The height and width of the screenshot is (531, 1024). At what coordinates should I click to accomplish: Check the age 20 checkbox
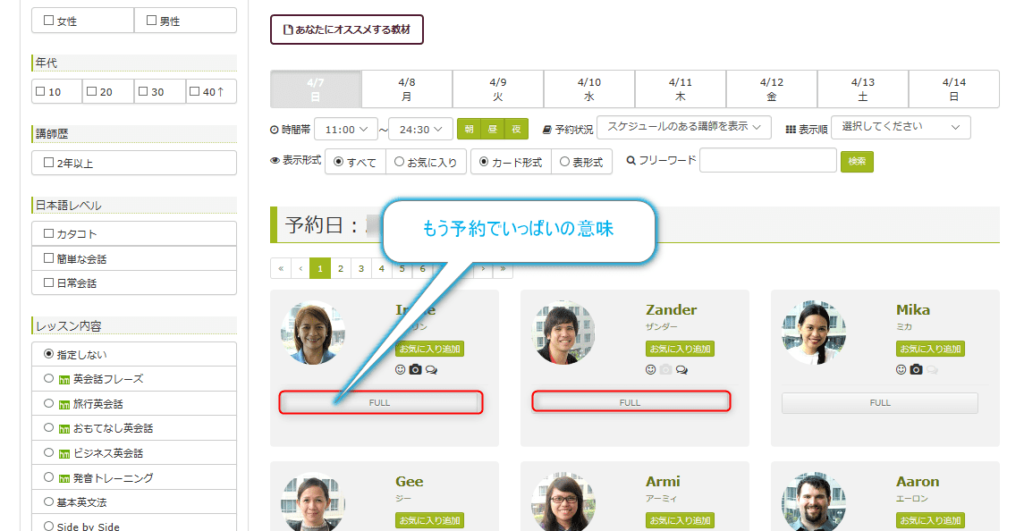tap(92, 91)
